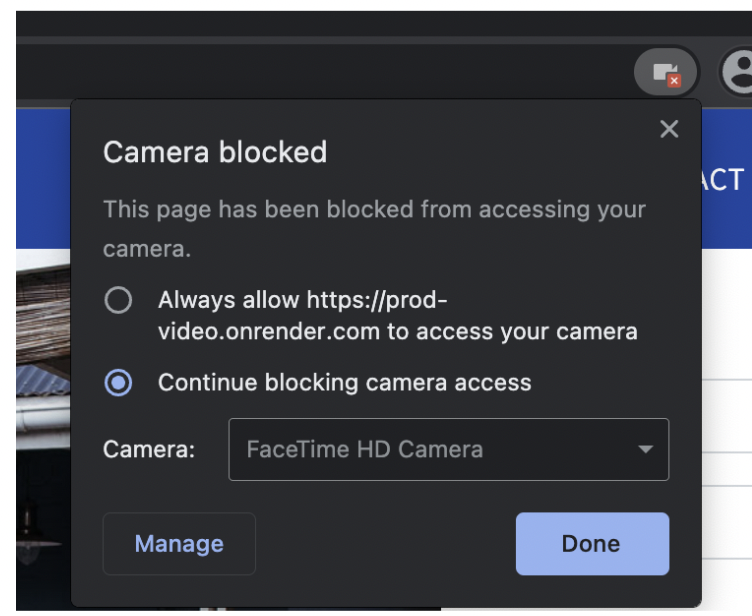Viewport: 752px width, 616px height.
Task: Click the 'Continue blocking camera access' label text
Action: click(x=344, y=382)
